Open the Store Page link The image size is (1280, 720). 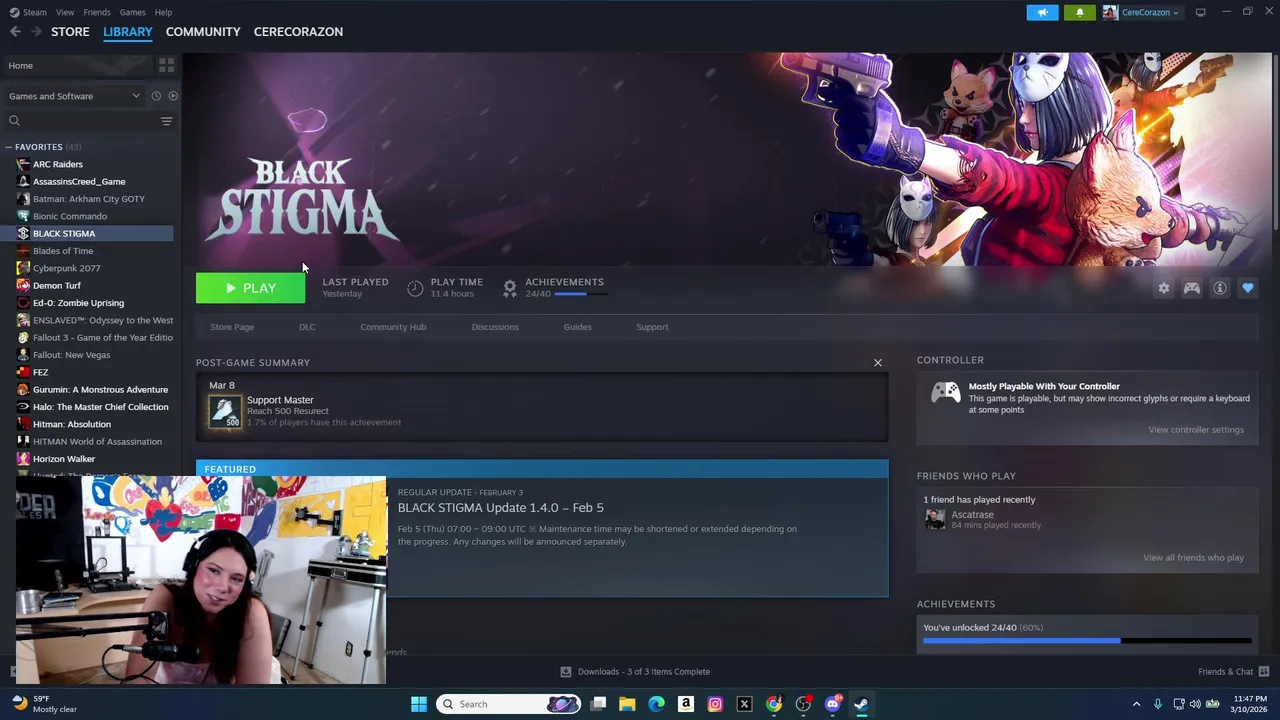[x=232, y=327]
